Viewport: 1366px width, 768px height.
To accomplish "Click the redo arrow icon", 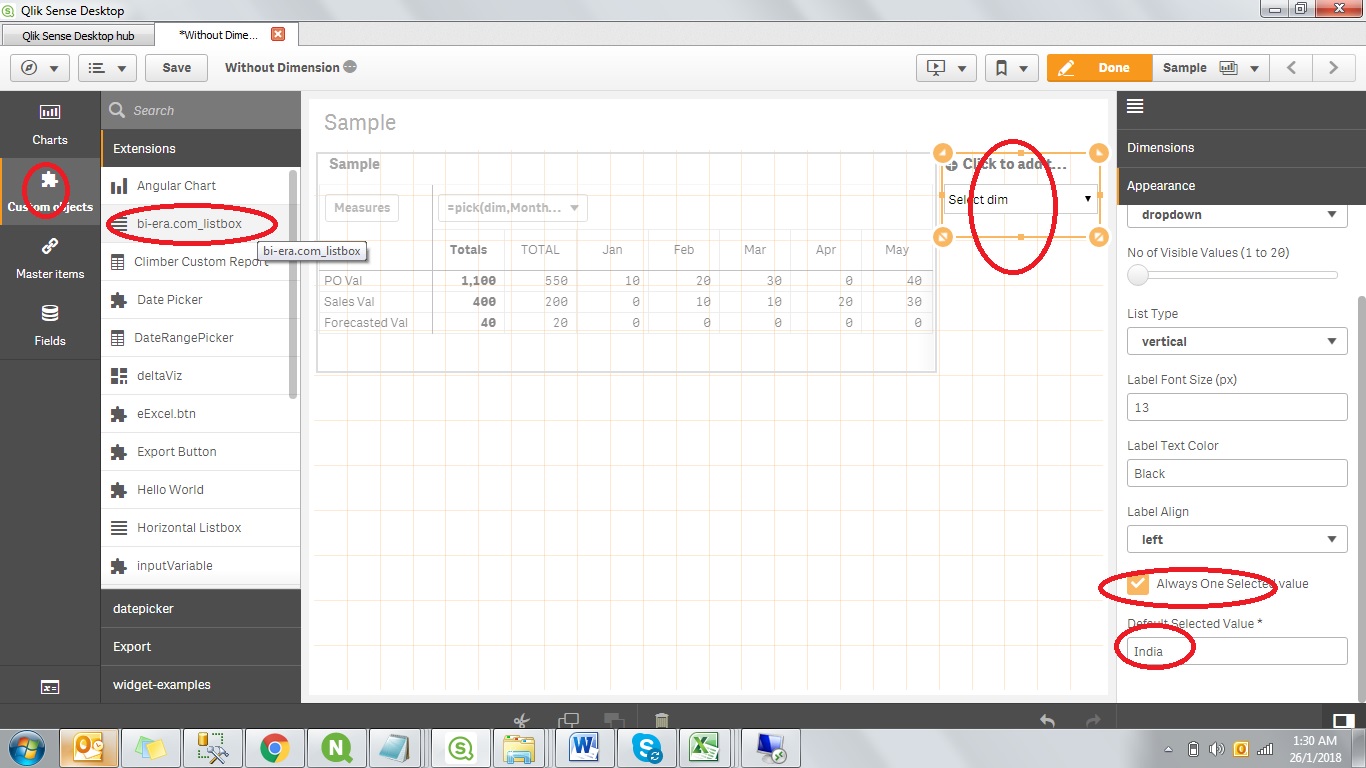I will coord(1093,720).
